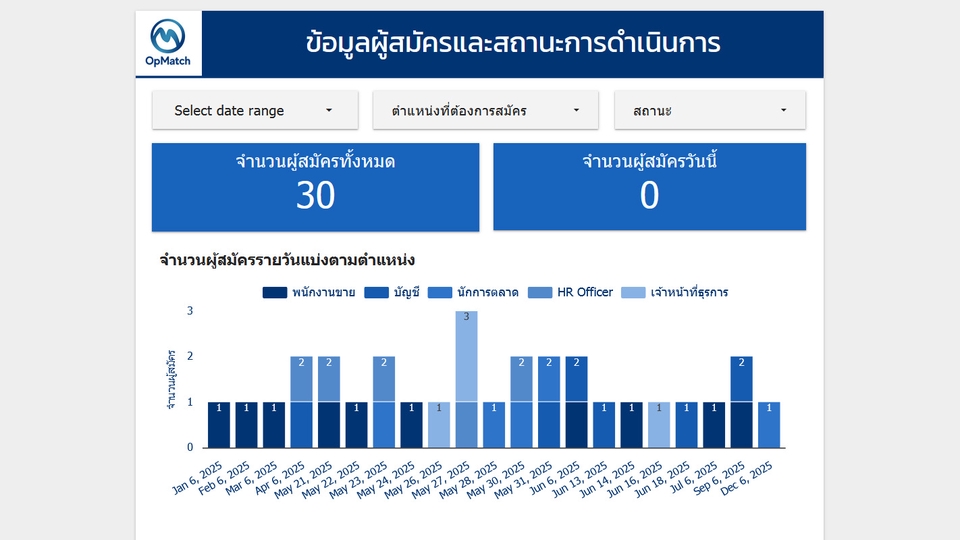Open the Select date range dropdown

(x=255, y=111)
